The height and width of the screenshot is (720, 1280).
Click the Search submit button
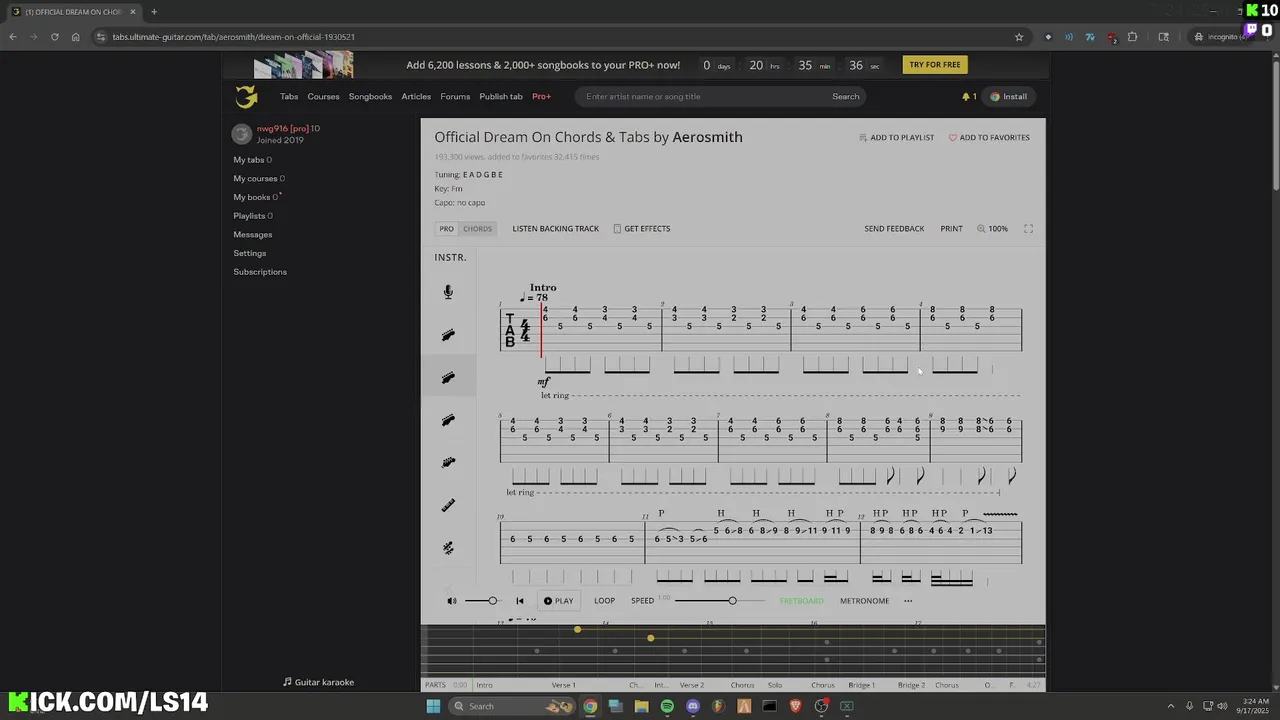point(846,97)
